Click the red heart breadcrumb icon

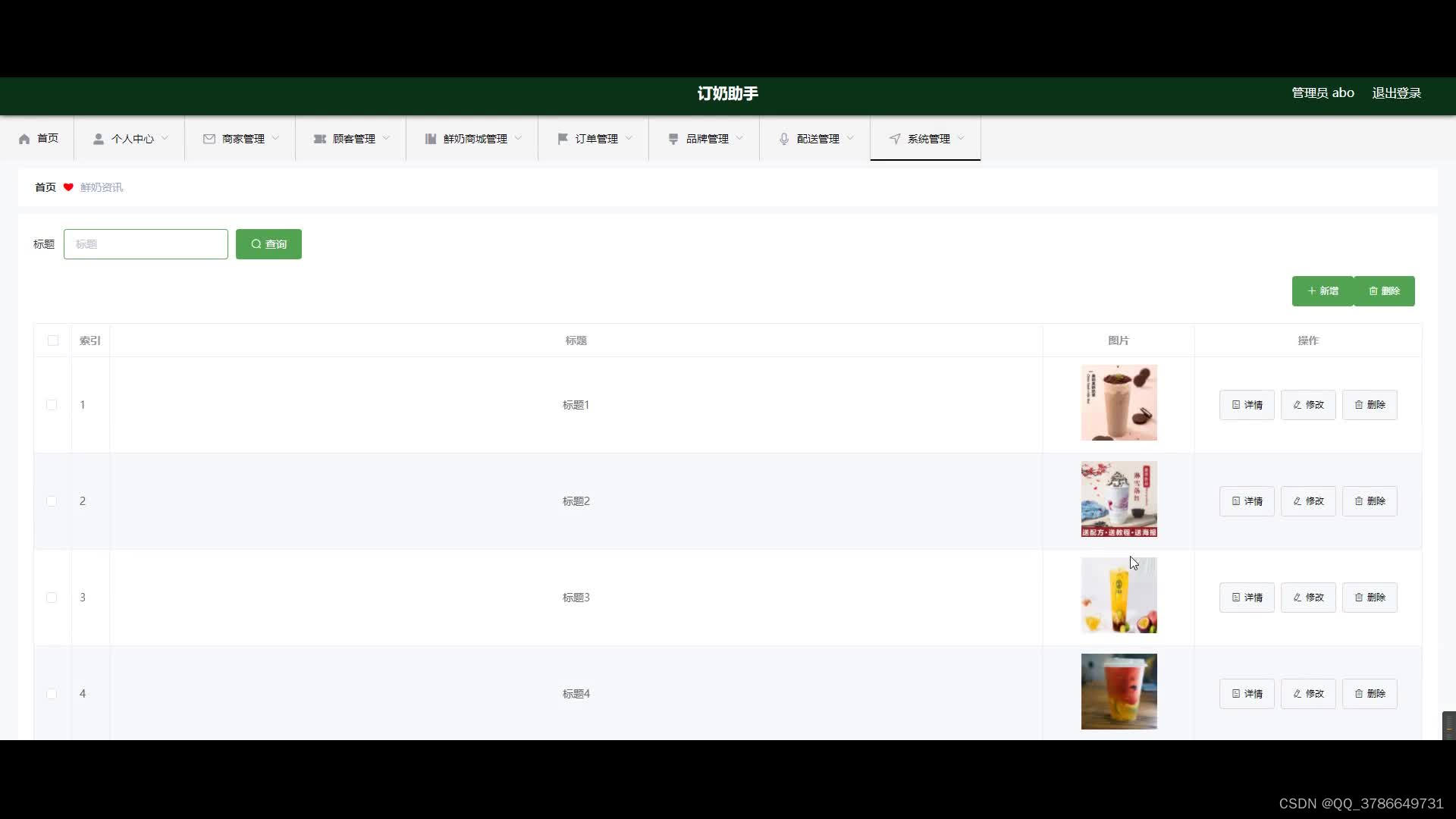click(68, 187)
